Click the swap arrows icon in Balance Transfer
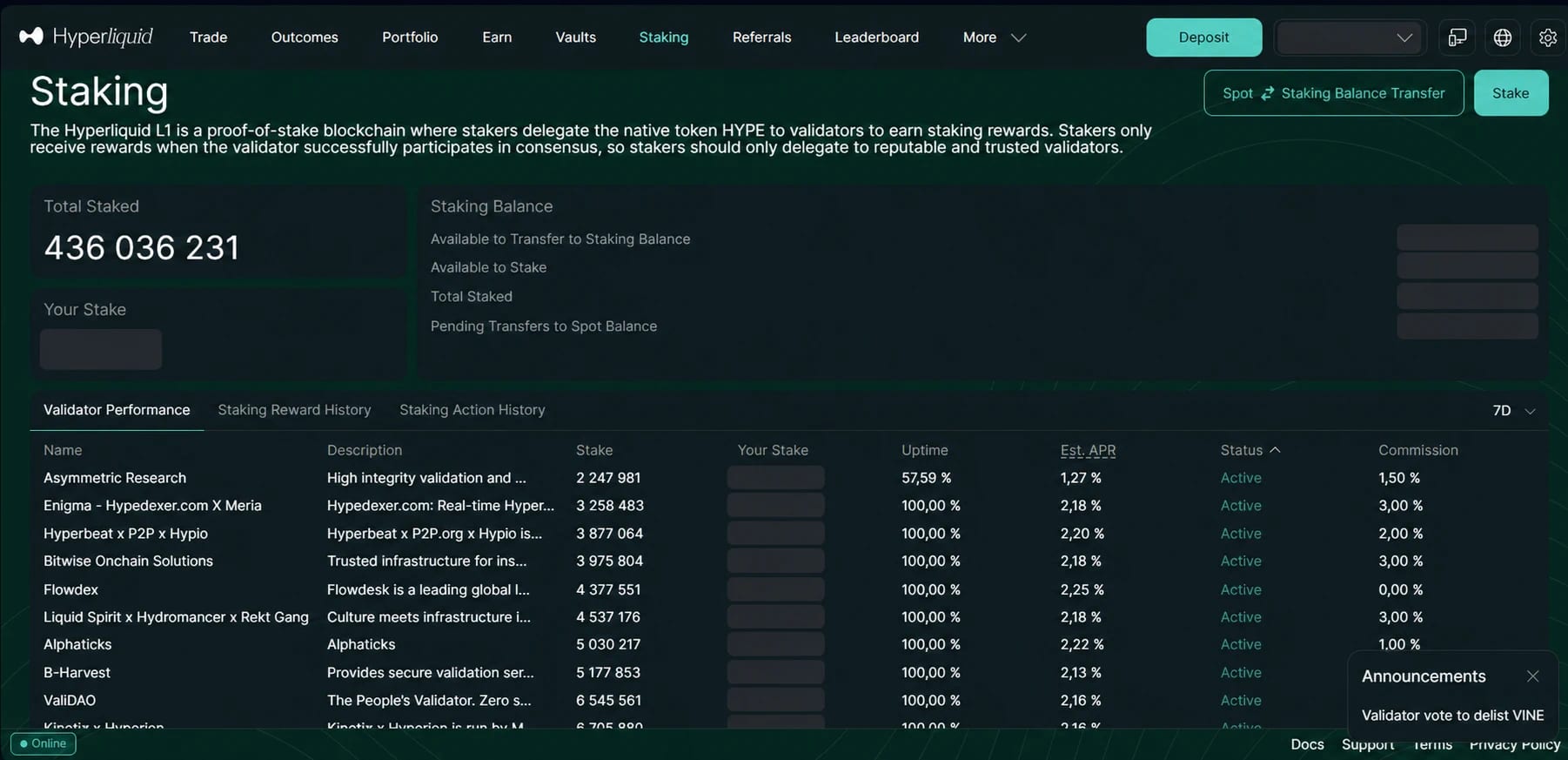1568x760 pixels. 1268,93
